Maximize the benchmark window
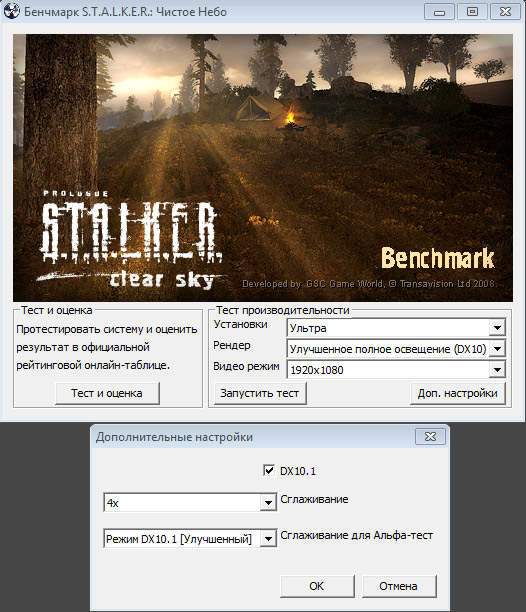Screen dimensions: 526x612 (x=472, y=12)
